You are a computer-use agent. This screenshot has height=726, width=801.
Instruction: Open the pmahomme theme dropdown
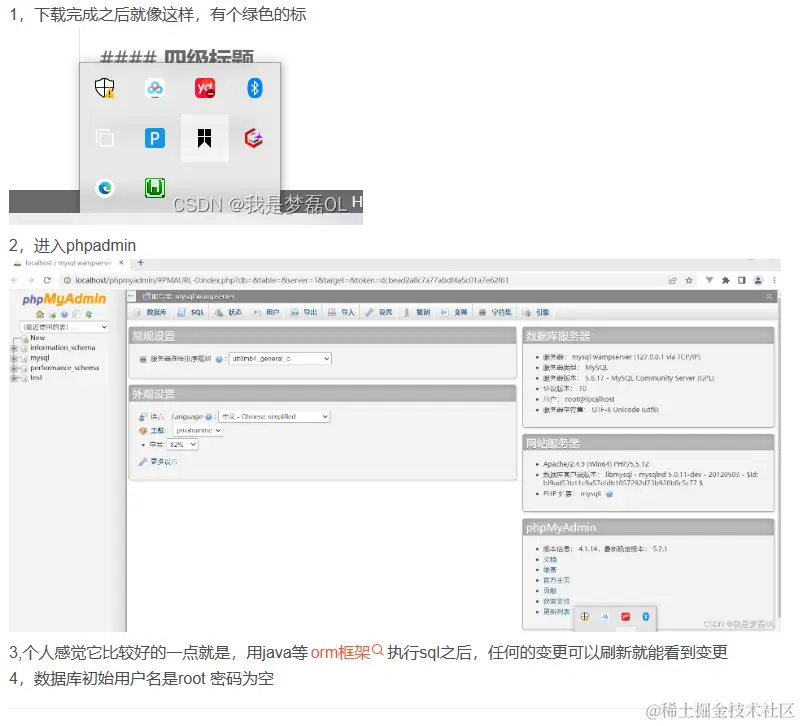coord(198,431)
